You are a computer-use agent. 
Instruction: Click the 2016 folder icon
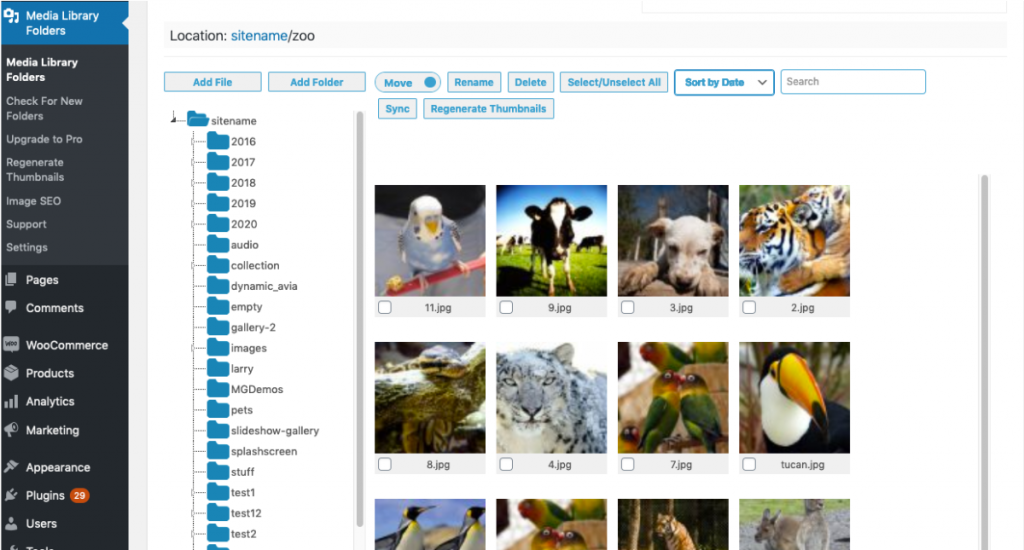218,140
